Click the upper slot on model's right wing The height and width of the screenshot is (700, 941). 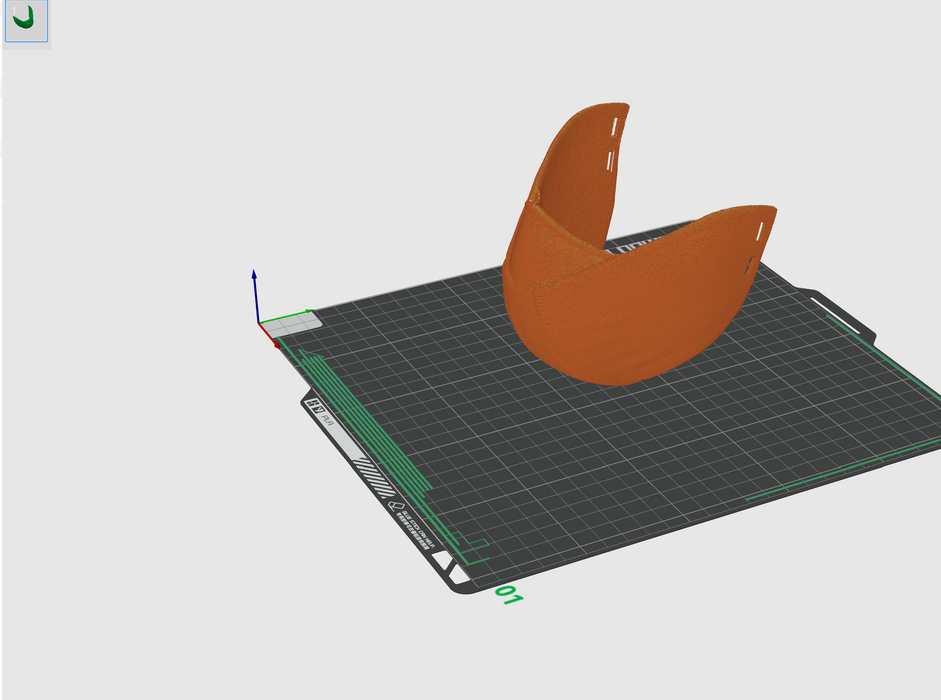click(x=761, y=231)
